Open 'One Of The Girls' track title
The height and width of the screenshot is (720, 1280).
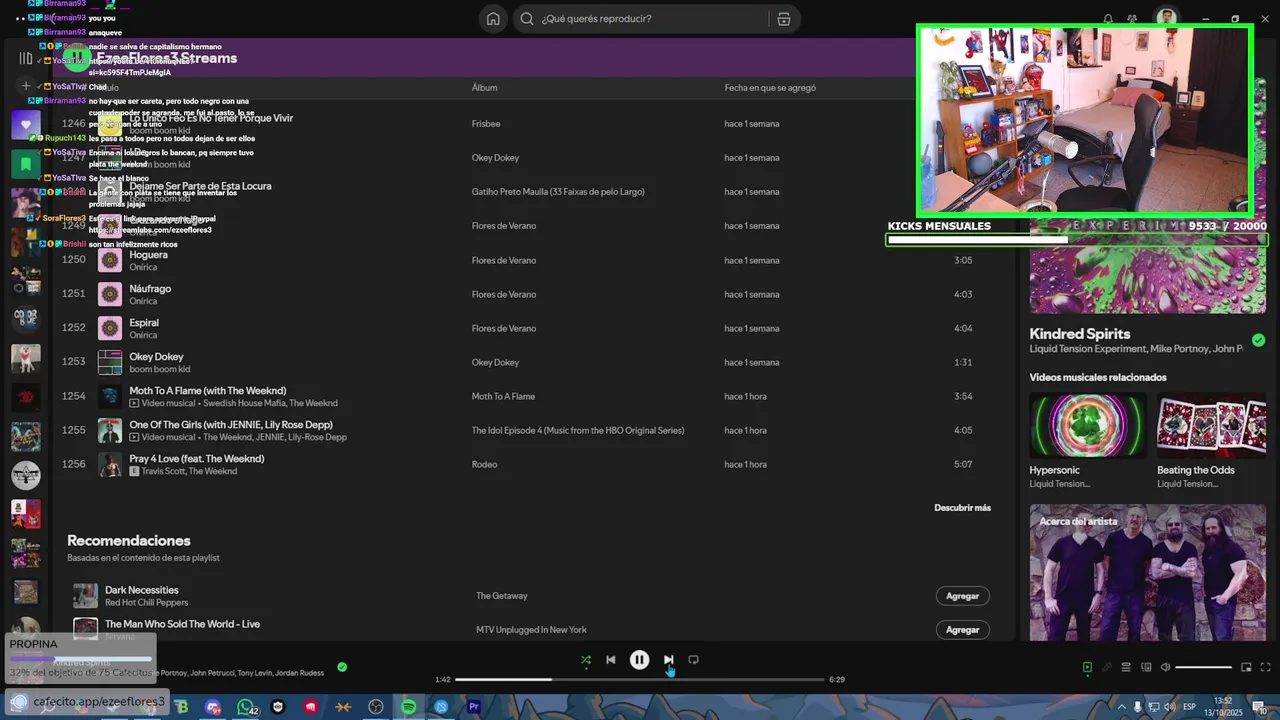click(231, 425)
